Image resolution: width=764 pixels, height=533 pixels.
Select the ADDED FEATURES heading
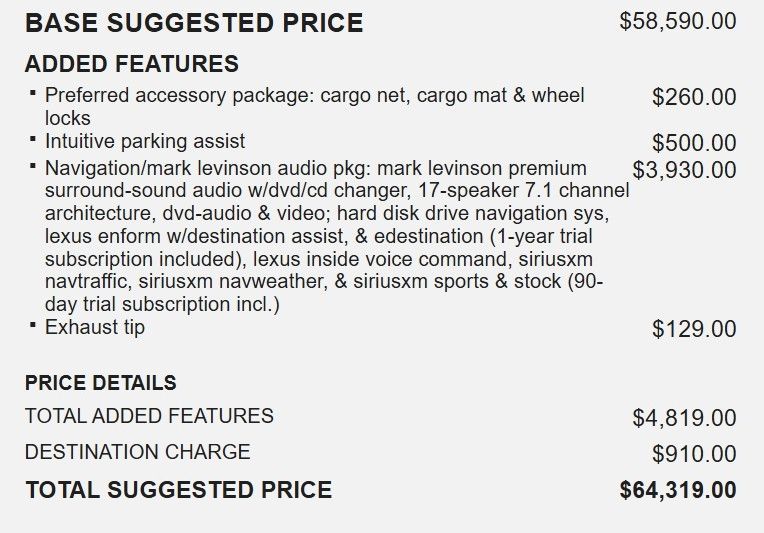(132, 65)
